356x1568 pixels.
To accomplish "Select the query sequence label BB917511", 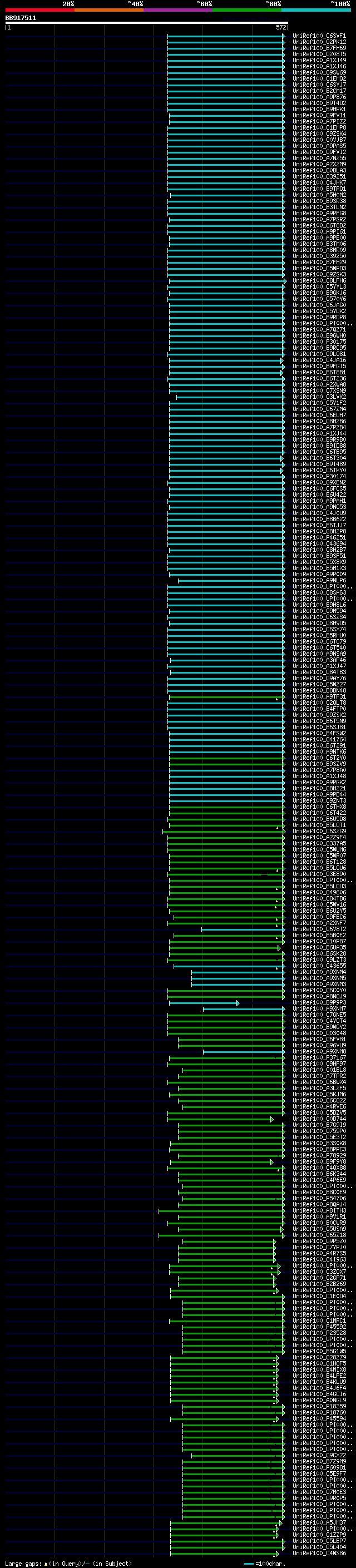I will point(21,18).
